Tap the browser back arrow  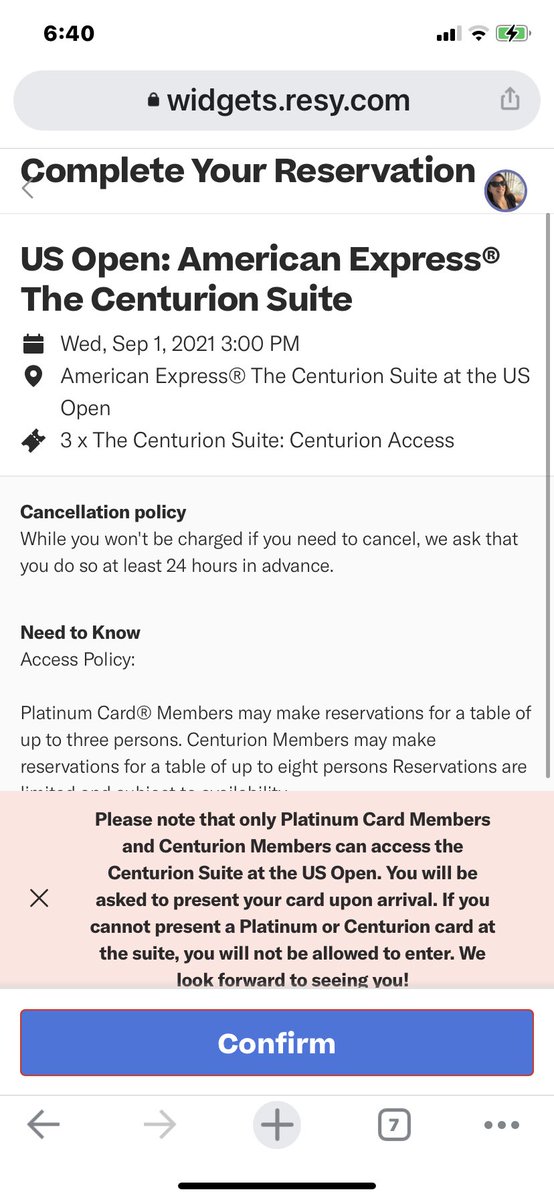coord(43,1125)
